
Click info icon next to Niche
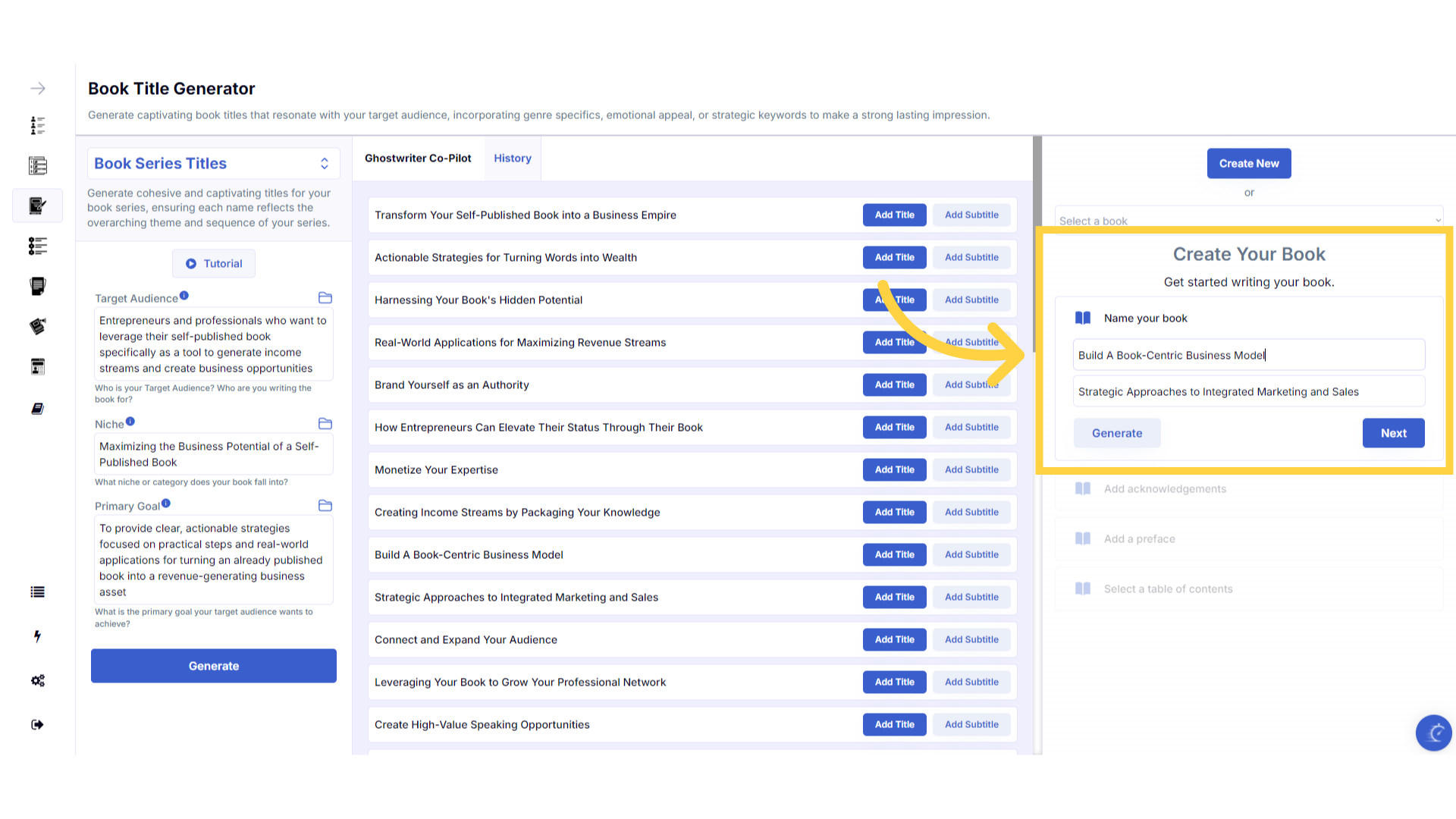tap(130, 422)
